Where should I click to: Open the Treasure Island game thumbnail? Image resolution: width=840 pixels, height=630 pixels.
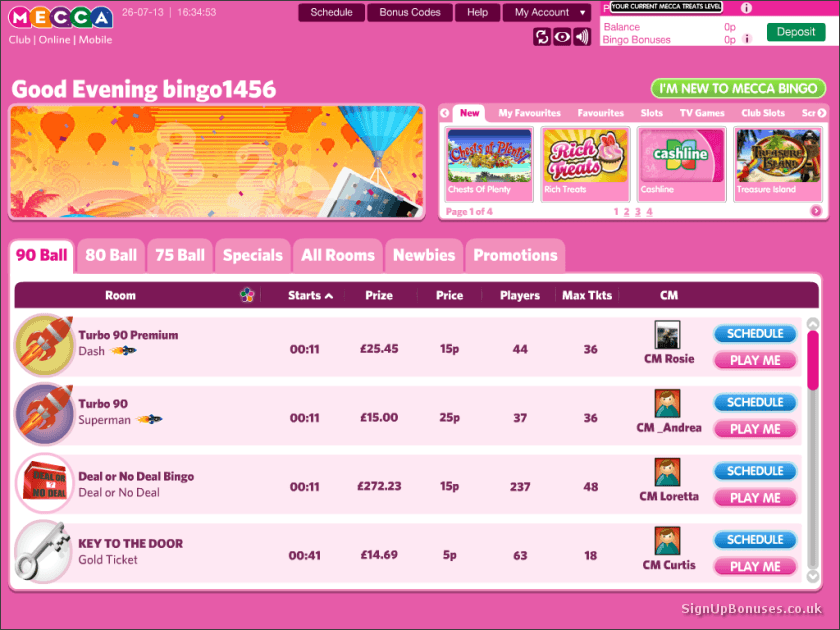tap(777, 163)
